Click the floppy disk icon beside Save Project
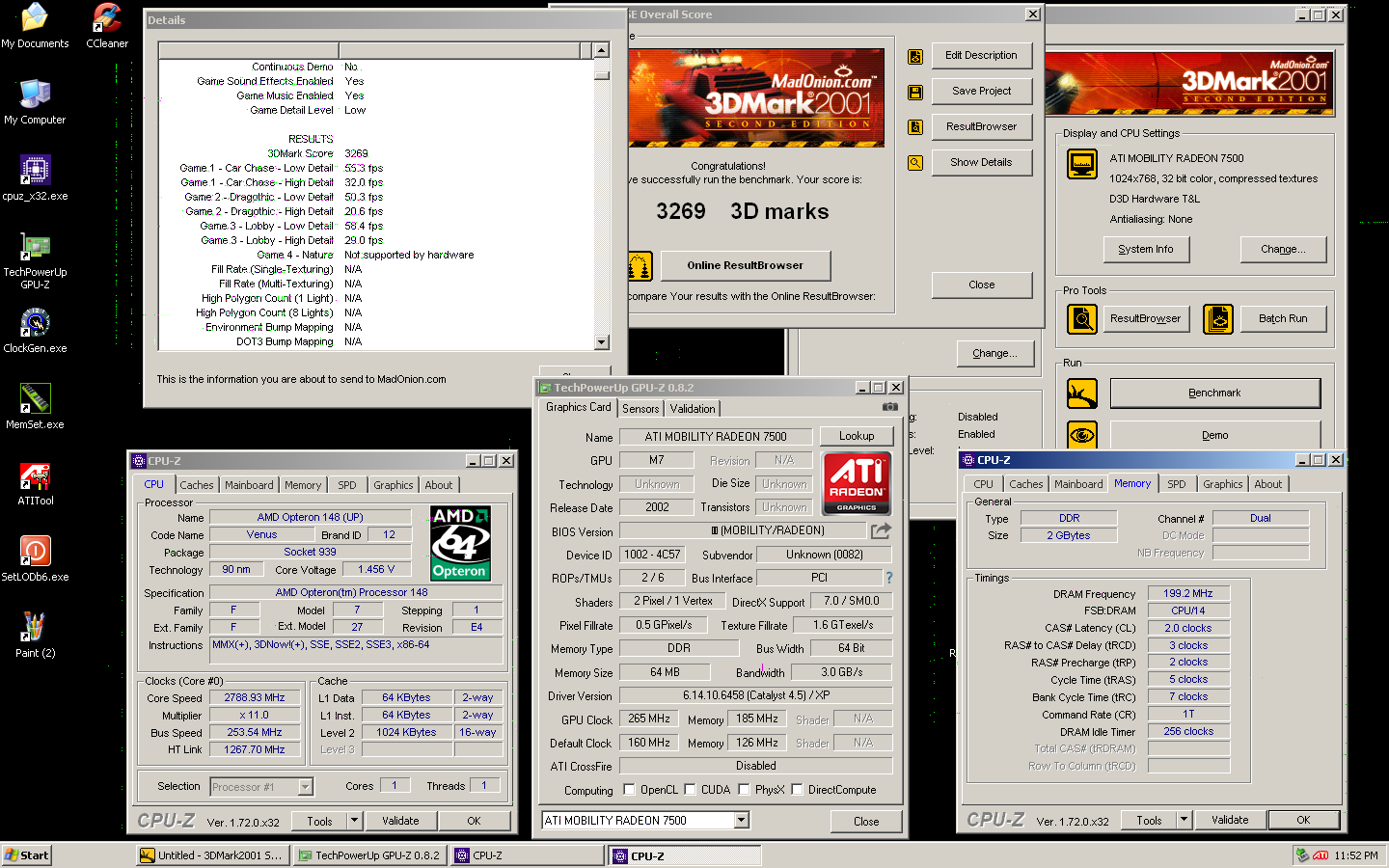This screenshot has width=1389, height=868. (x=915, y=93)
